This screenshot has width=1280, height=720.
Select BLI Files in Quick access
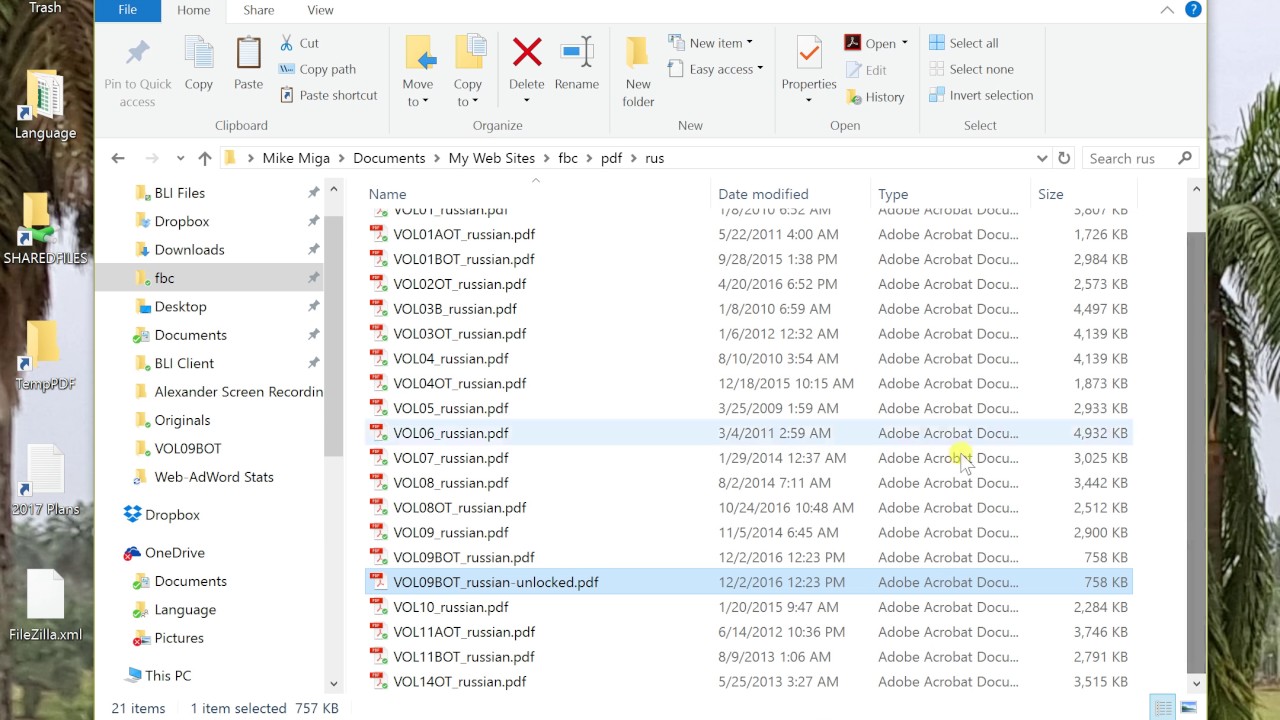179,192
